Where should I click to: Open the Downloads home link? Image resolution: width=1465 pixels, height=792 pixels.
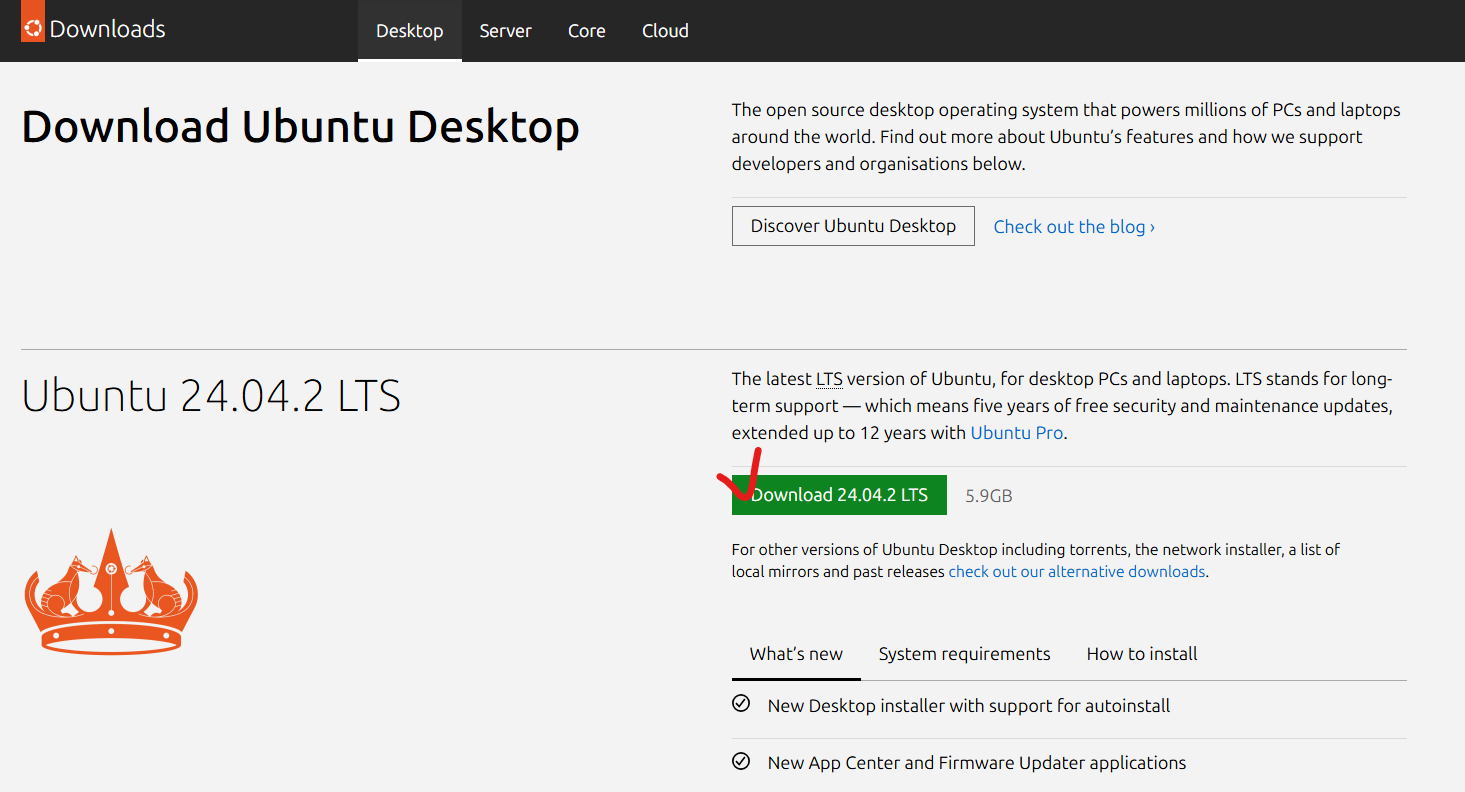point(107,29)
